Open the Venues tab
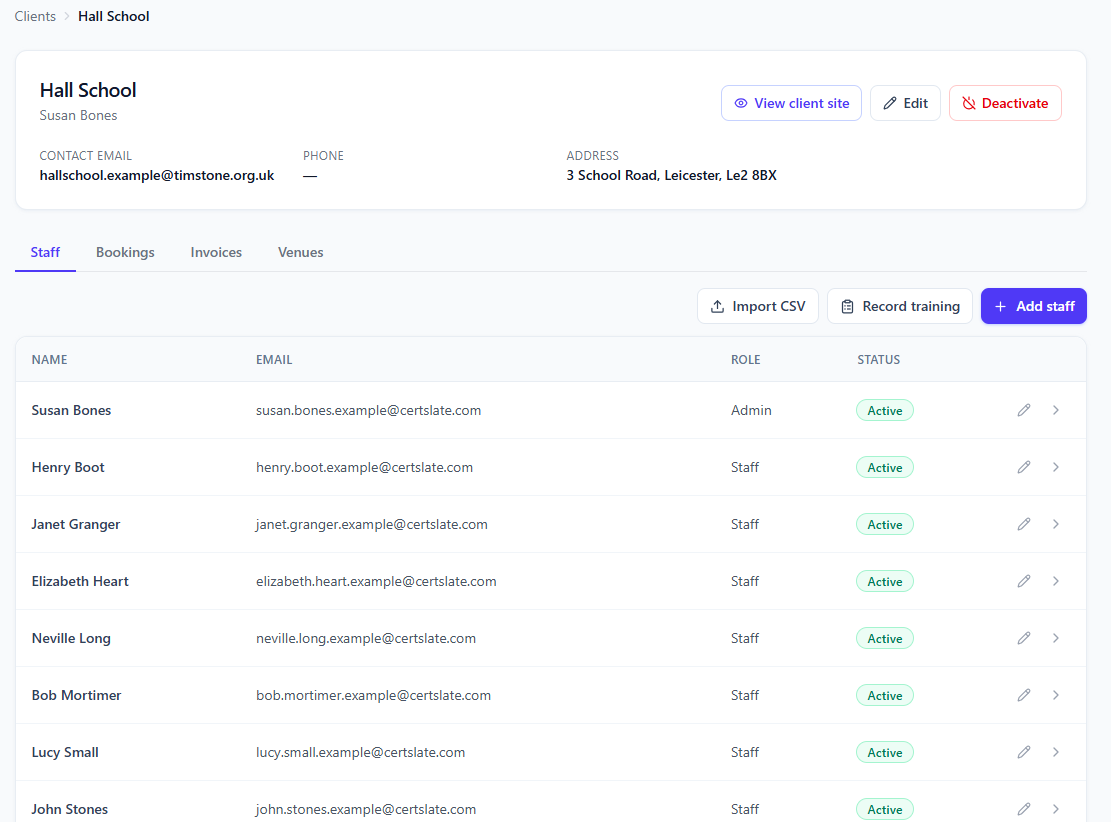 tap(300, 252)
